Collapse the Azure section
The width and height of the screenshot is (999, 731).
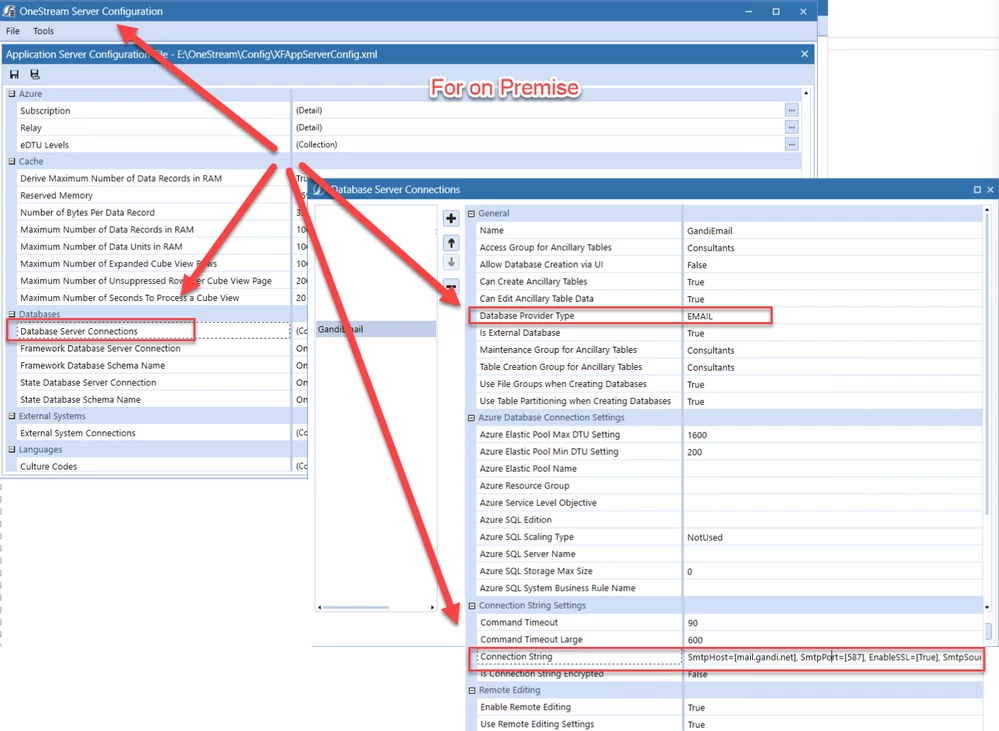(11, 94)
